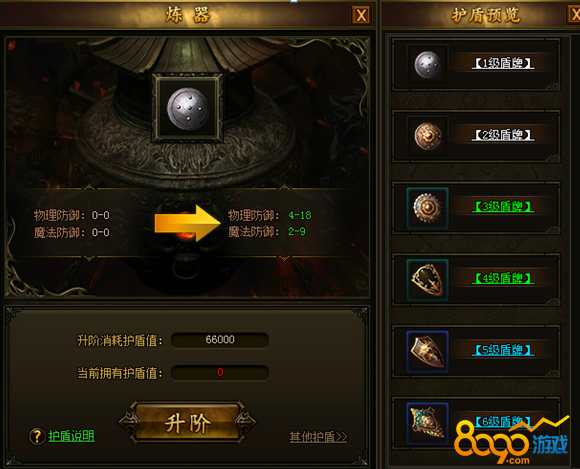Select the 【1级盾牌】 label
The width and height of the screenshot is (580, 469).
pyautogui.click(x=503, y=63)
